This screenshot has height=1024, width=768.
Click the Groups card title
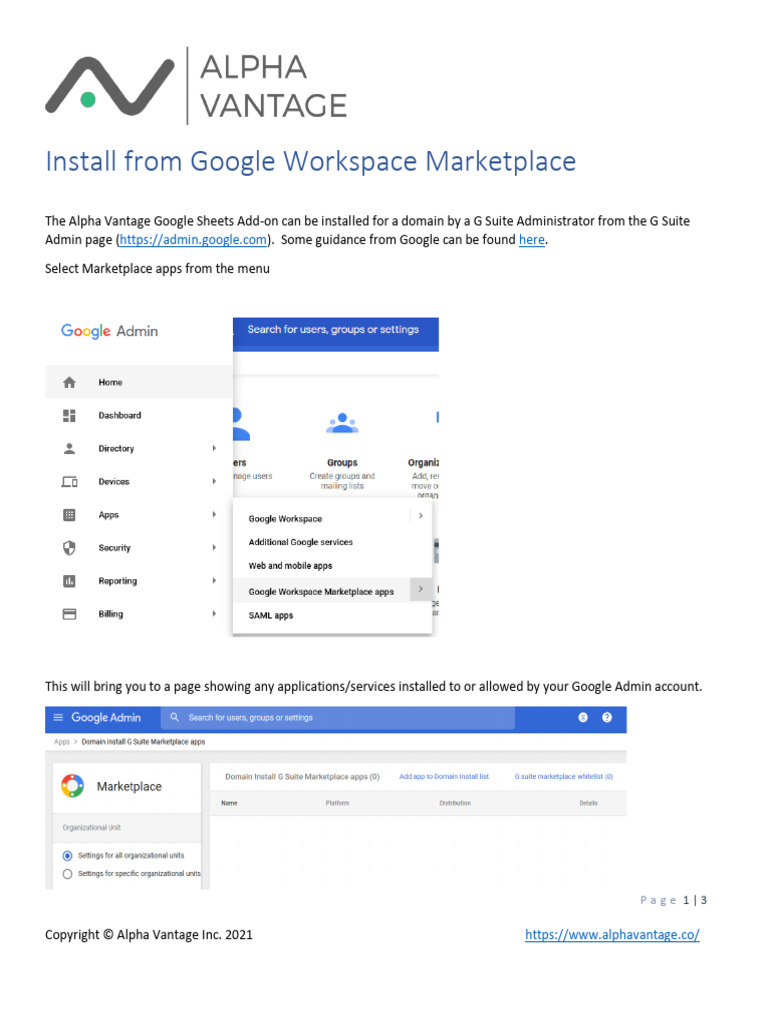342,462
